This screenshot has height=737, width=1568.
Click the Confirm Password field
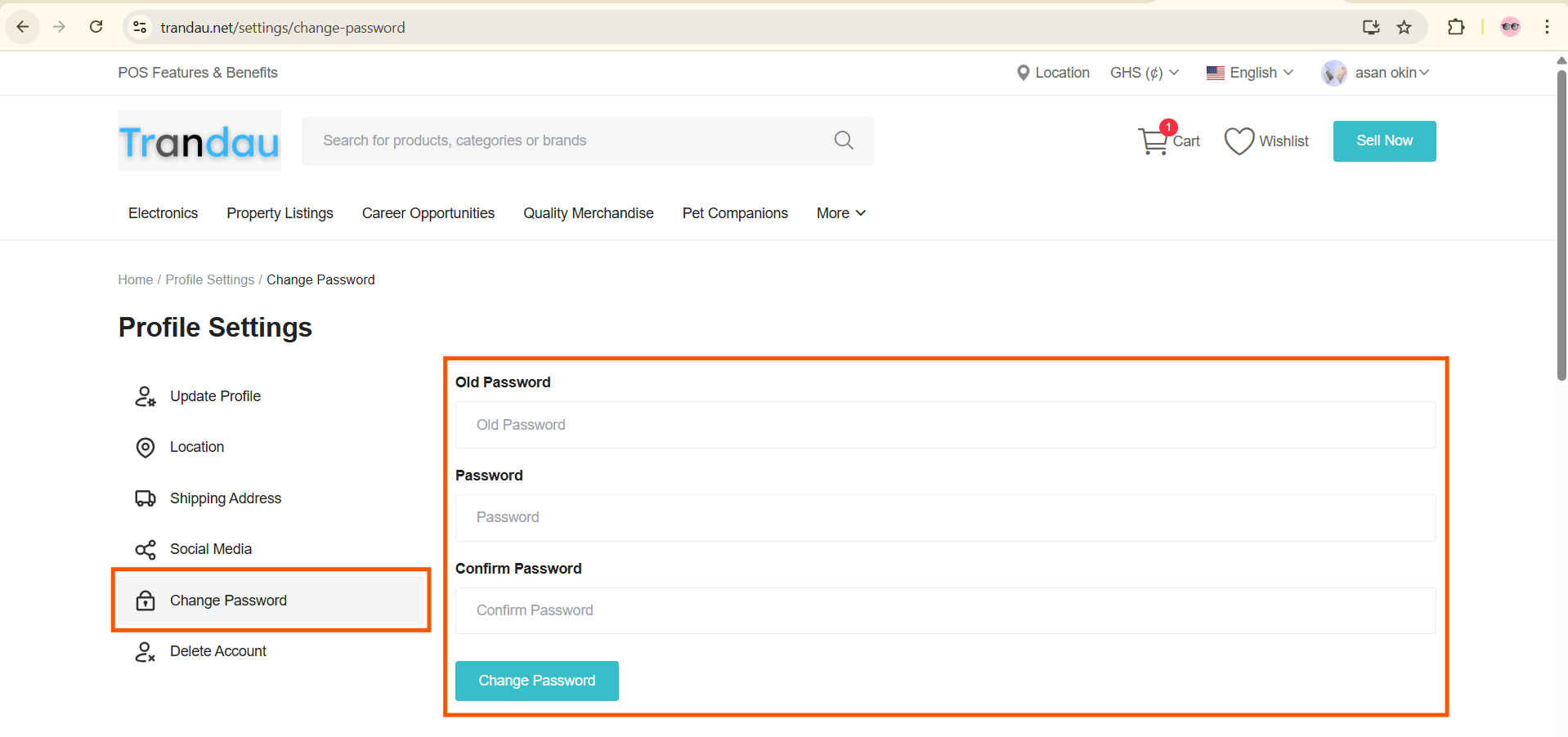(945, 610)
